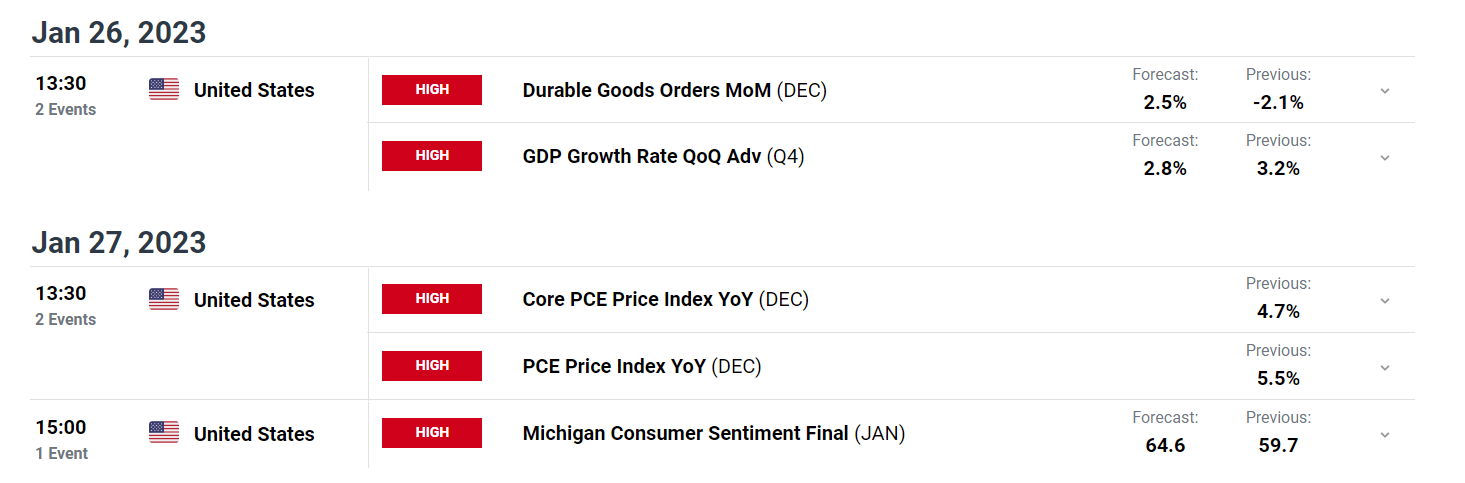The width and height of the screenshot is (1465, 483).
Task: Open Core PCE Price Index YoY event
Action: (x=666, y=299)
